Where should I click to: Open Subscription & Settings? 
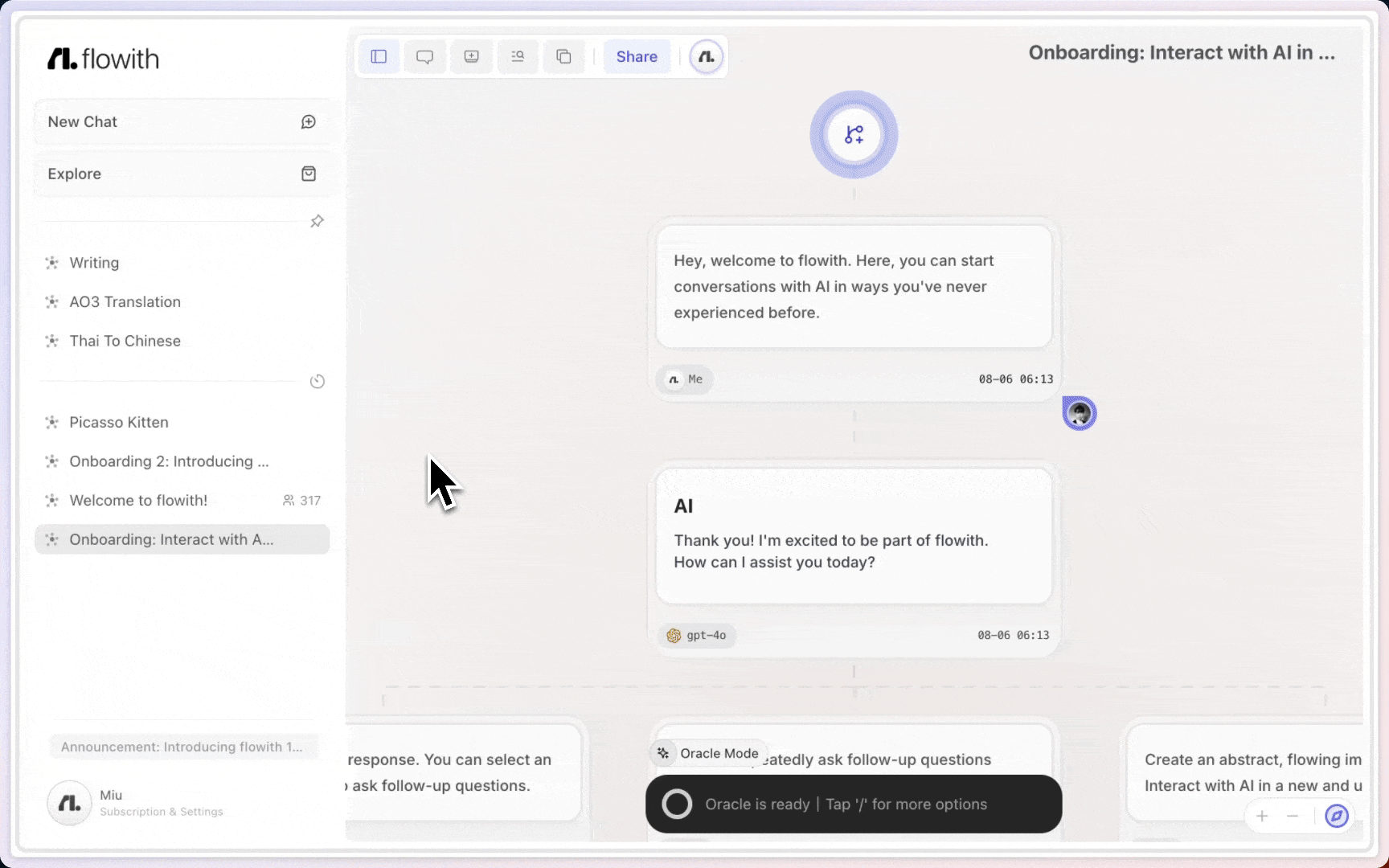162,812
